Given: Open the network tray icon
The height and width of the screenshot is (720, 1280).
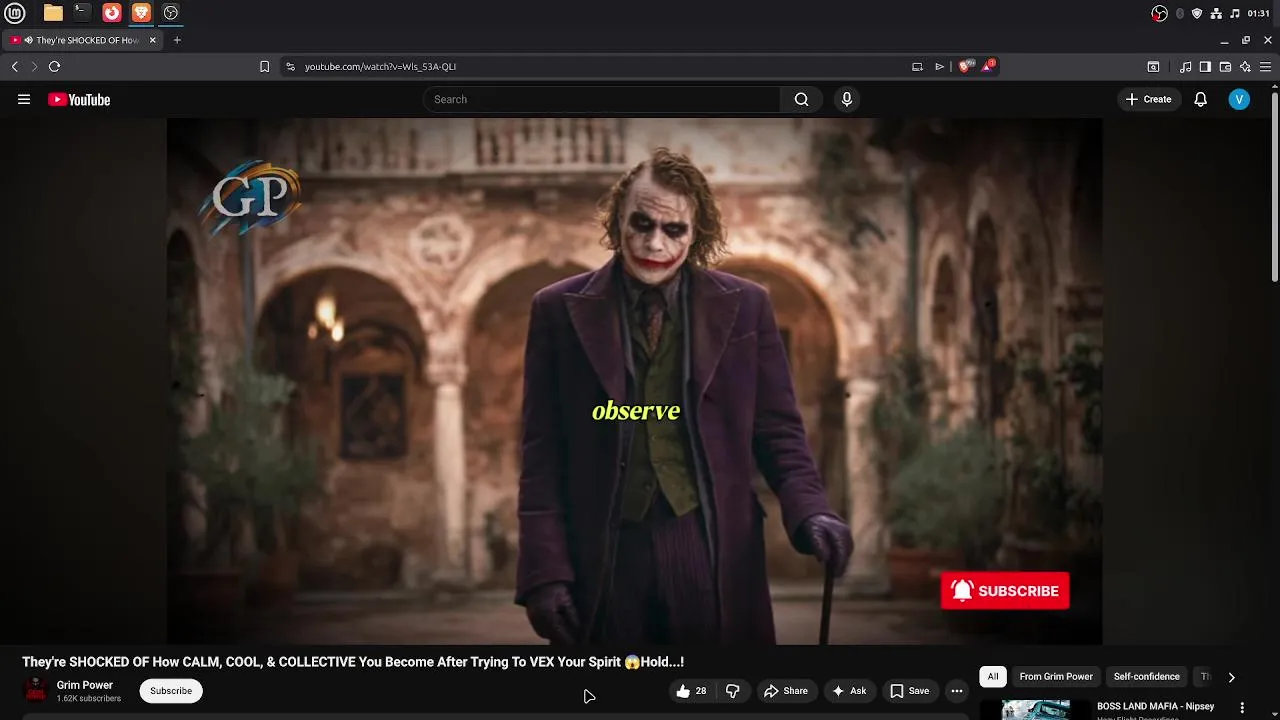Looking at the screenshot, I should (1216, 13).
